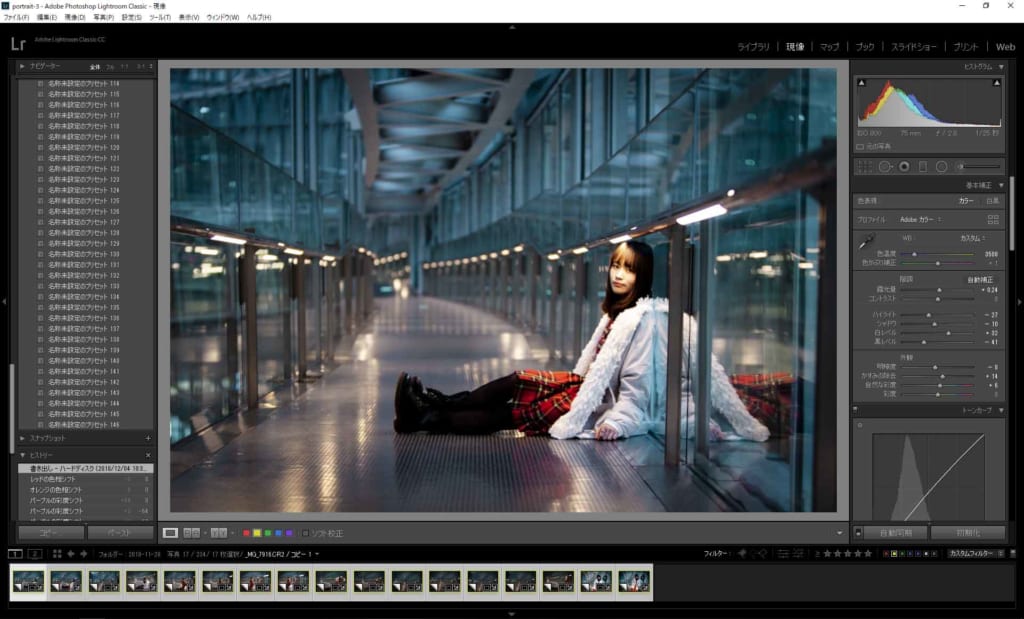Toggle original photo checkbox under histogram
The height and width of the screenshot is (619, 1024).
point(860,147)
